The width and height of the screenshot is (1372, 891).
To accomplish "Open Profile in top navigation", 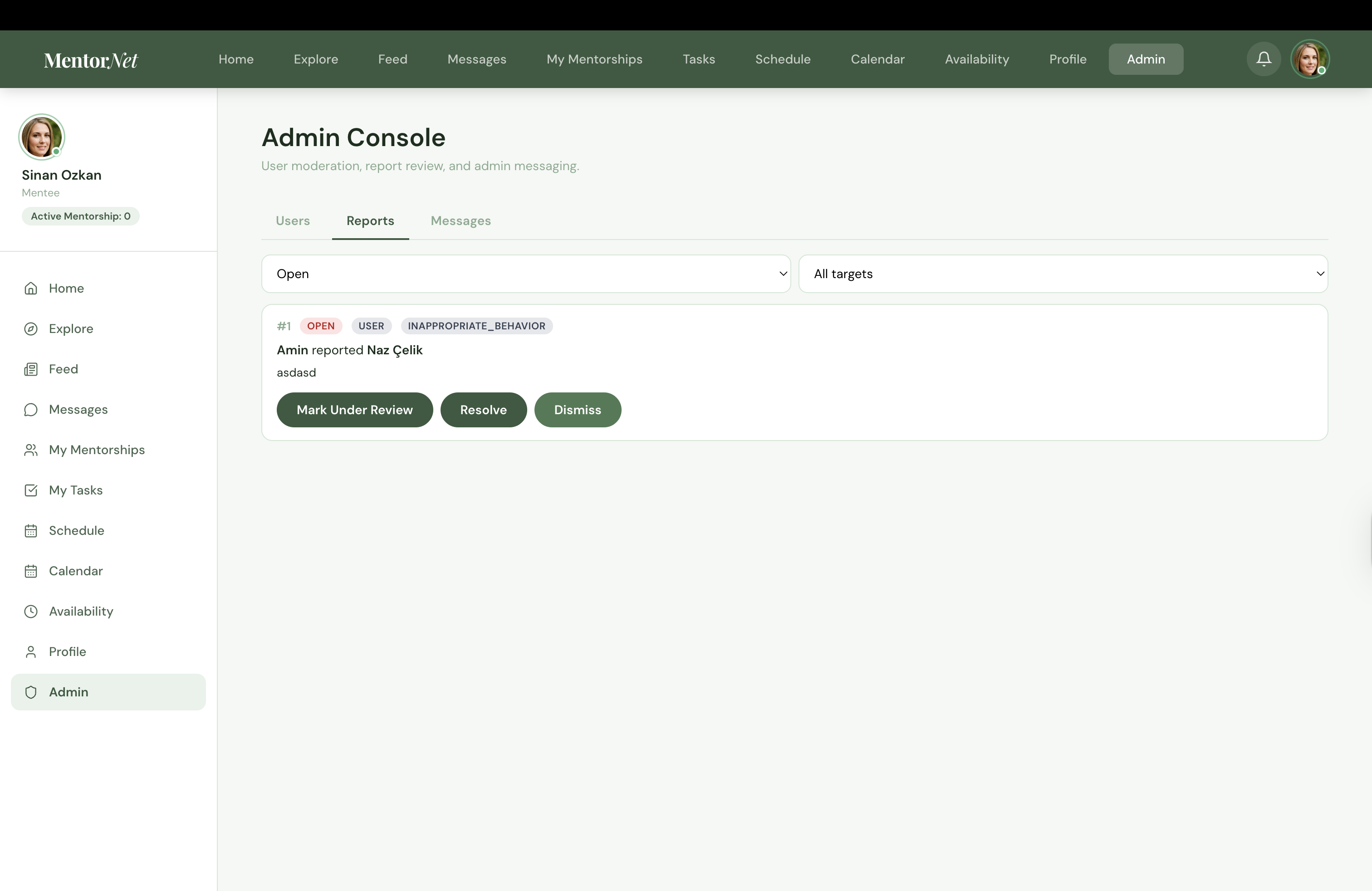I will pyautogui.click(x=1068, y=59).
